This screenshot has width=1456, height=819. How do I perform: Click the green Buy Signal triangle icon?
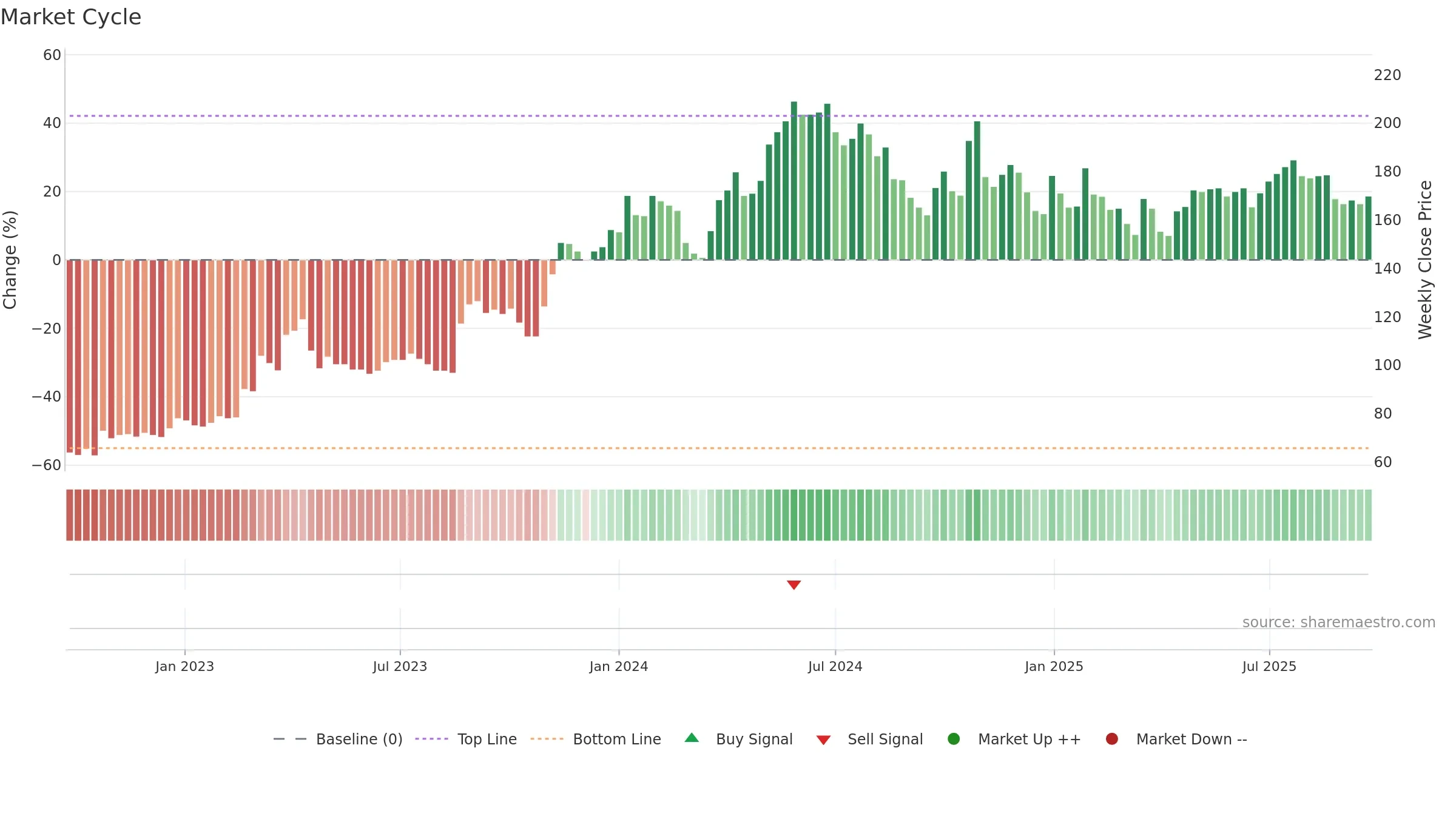coord(692,738)
